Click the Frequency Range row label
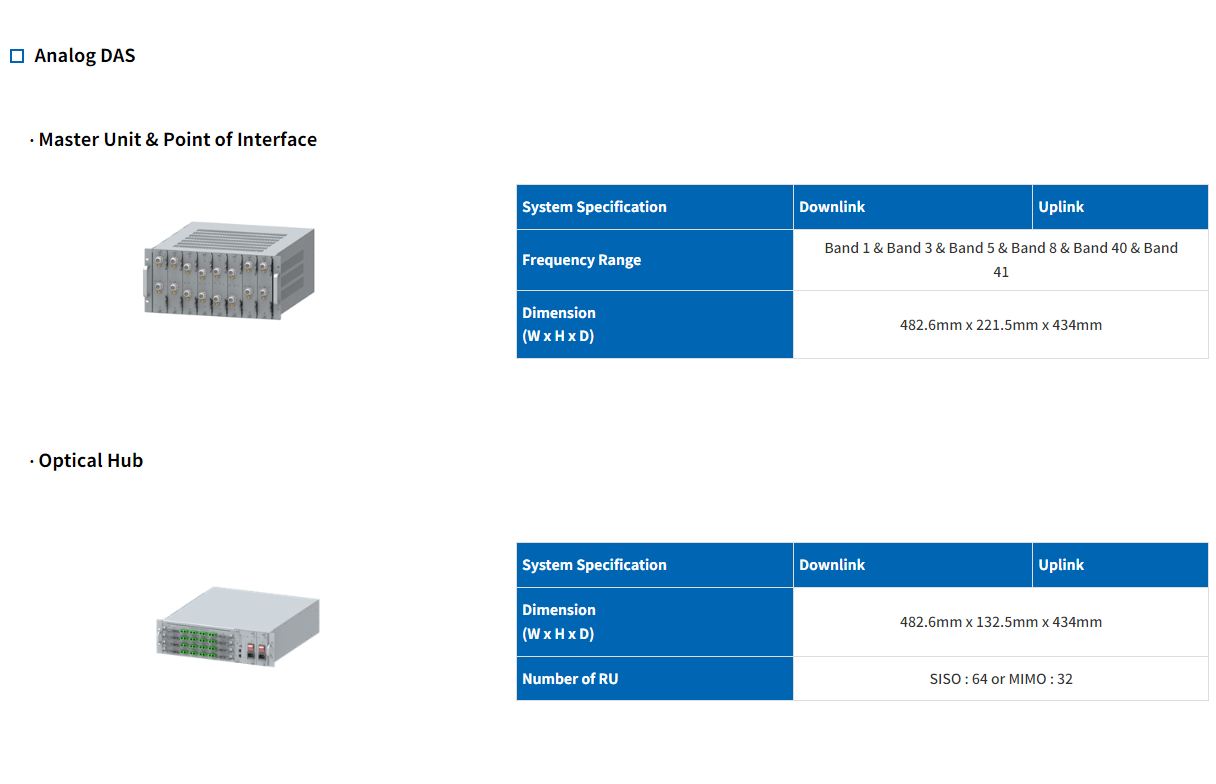Screen dimensions: 1216x784 pos(655,260)
